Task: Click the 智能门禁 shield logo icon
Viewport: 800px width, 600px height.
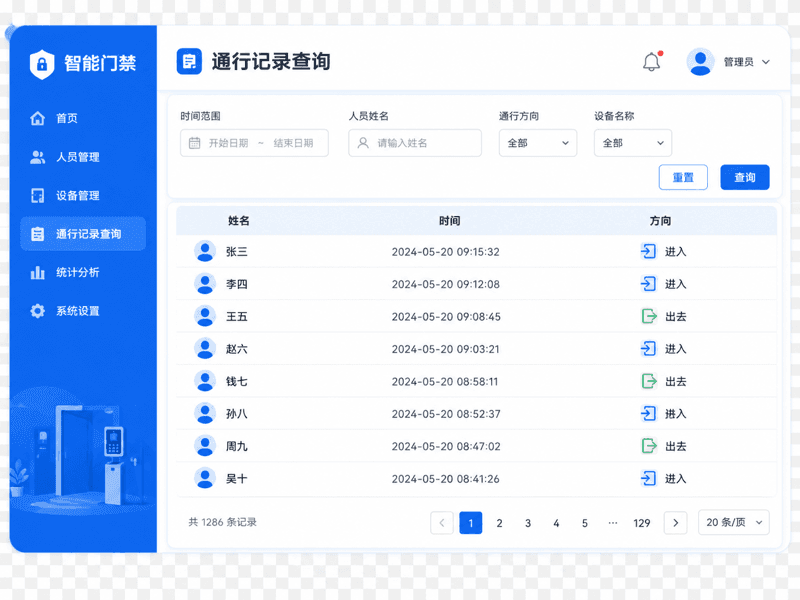Action: click(x=42, y=64)
